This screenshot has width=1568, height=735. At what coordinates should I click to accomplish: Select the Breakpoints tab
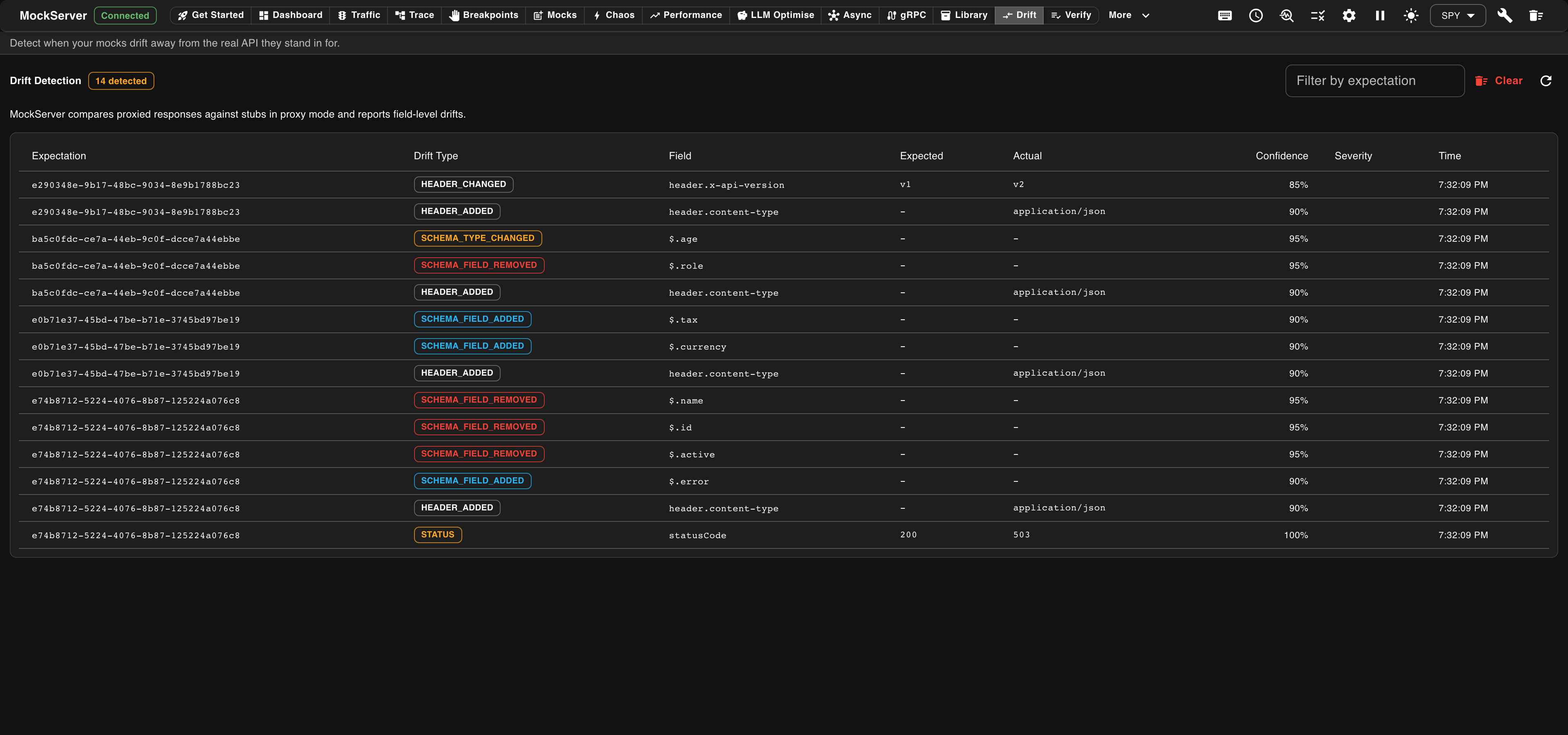click(x=484, y=15)
